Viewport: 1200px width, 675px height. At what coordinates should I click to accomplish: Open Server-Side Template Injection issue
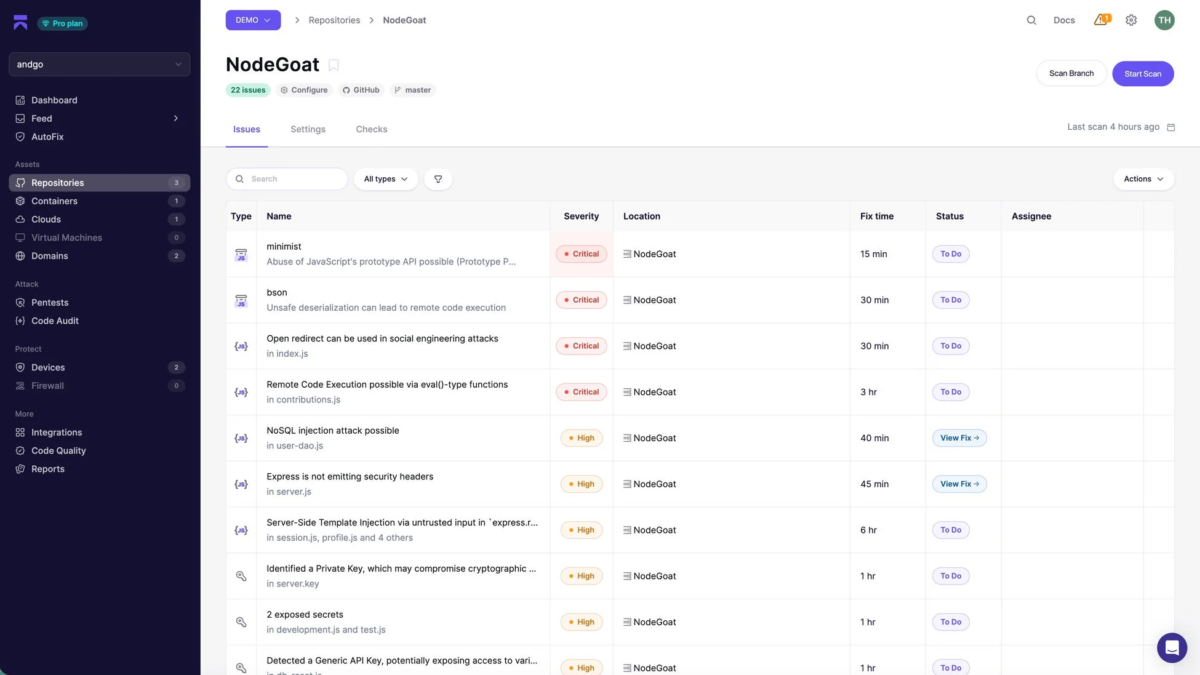click(x=700, y=530)
